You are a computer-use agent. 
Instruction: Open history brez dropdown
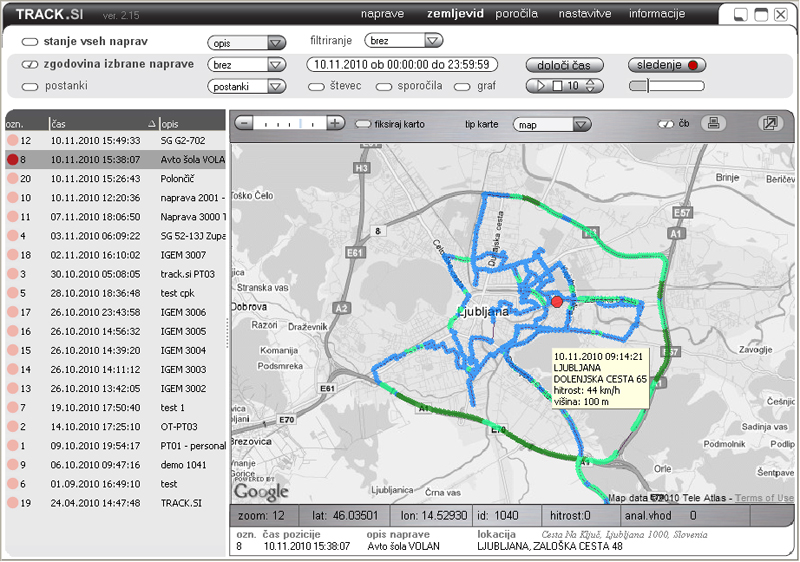tap(246, 65)
